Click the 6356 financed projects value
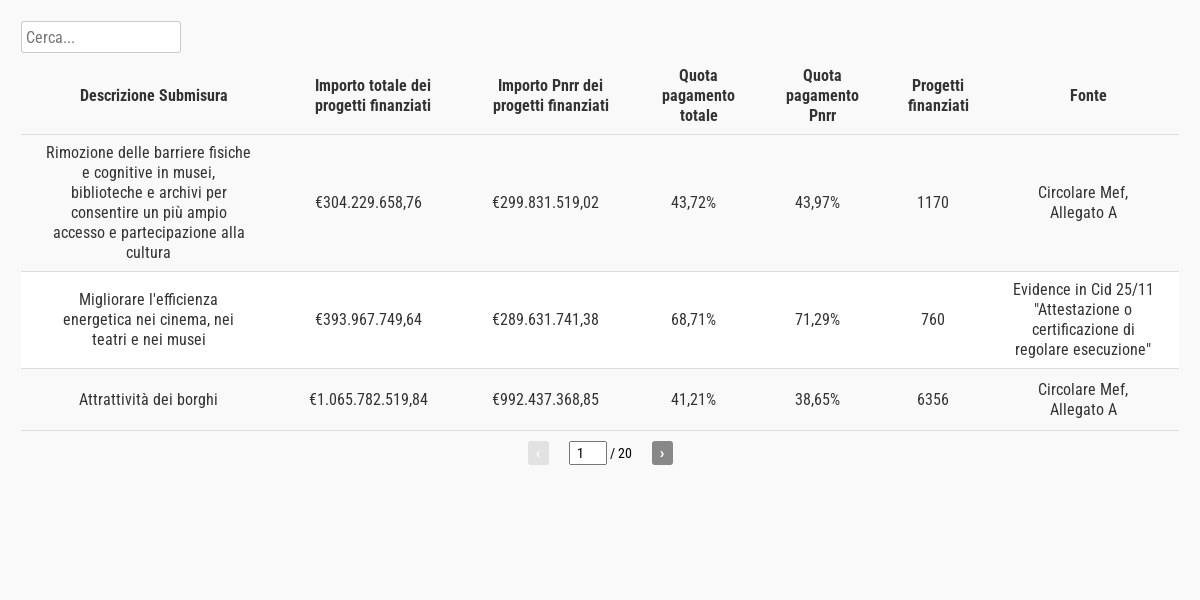 (x=933, y=400)
